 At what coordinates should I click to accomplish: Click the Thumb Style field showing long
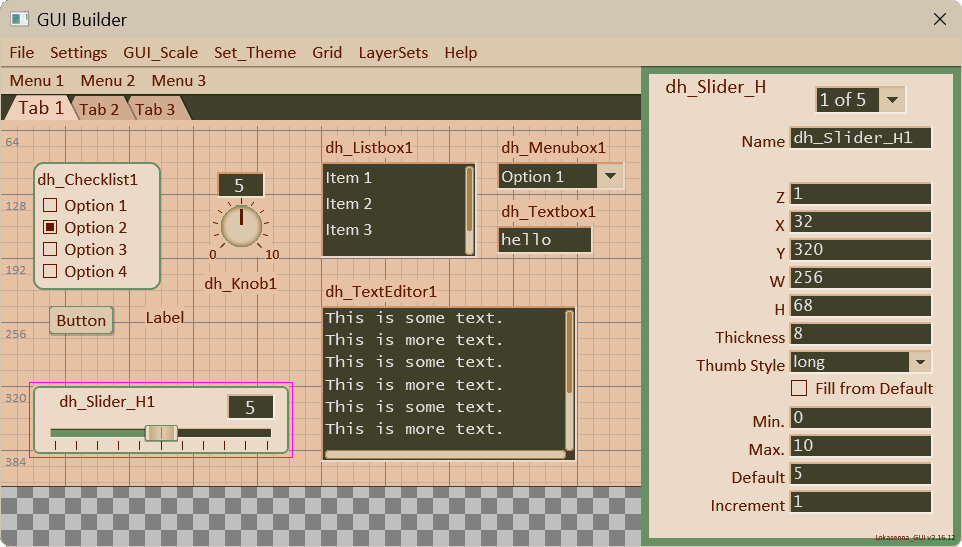point(849,362)
